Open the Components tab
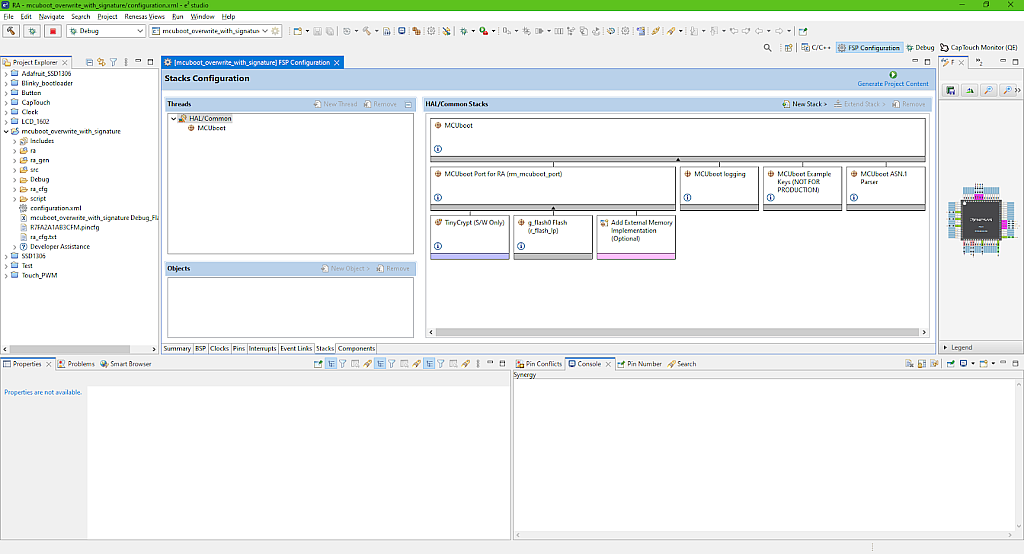1024x554 pixels. click(x=357, y=349)
